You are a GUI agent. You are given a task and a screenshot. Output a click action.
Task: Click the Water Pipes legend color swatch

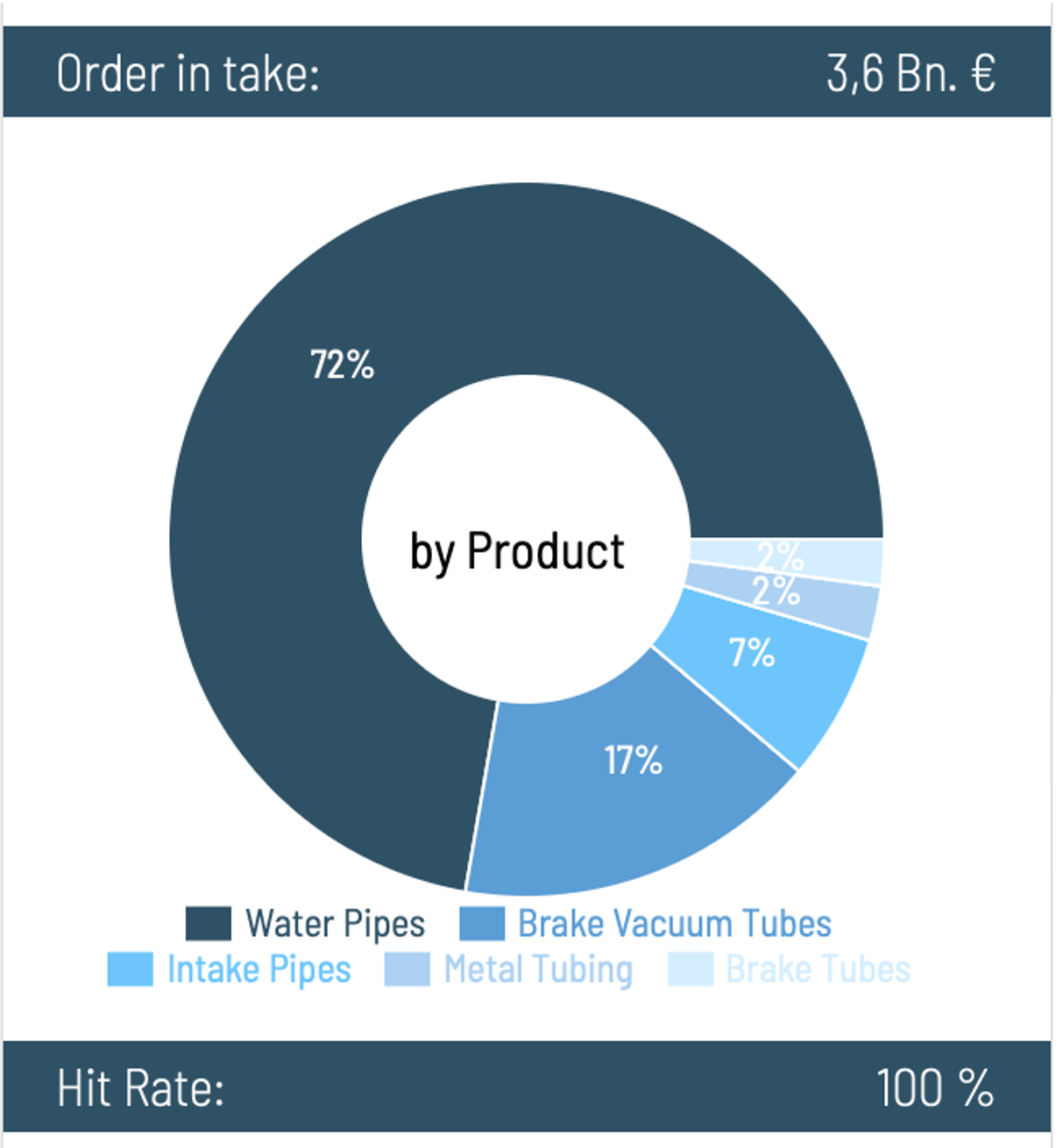[x=209, y=924]
